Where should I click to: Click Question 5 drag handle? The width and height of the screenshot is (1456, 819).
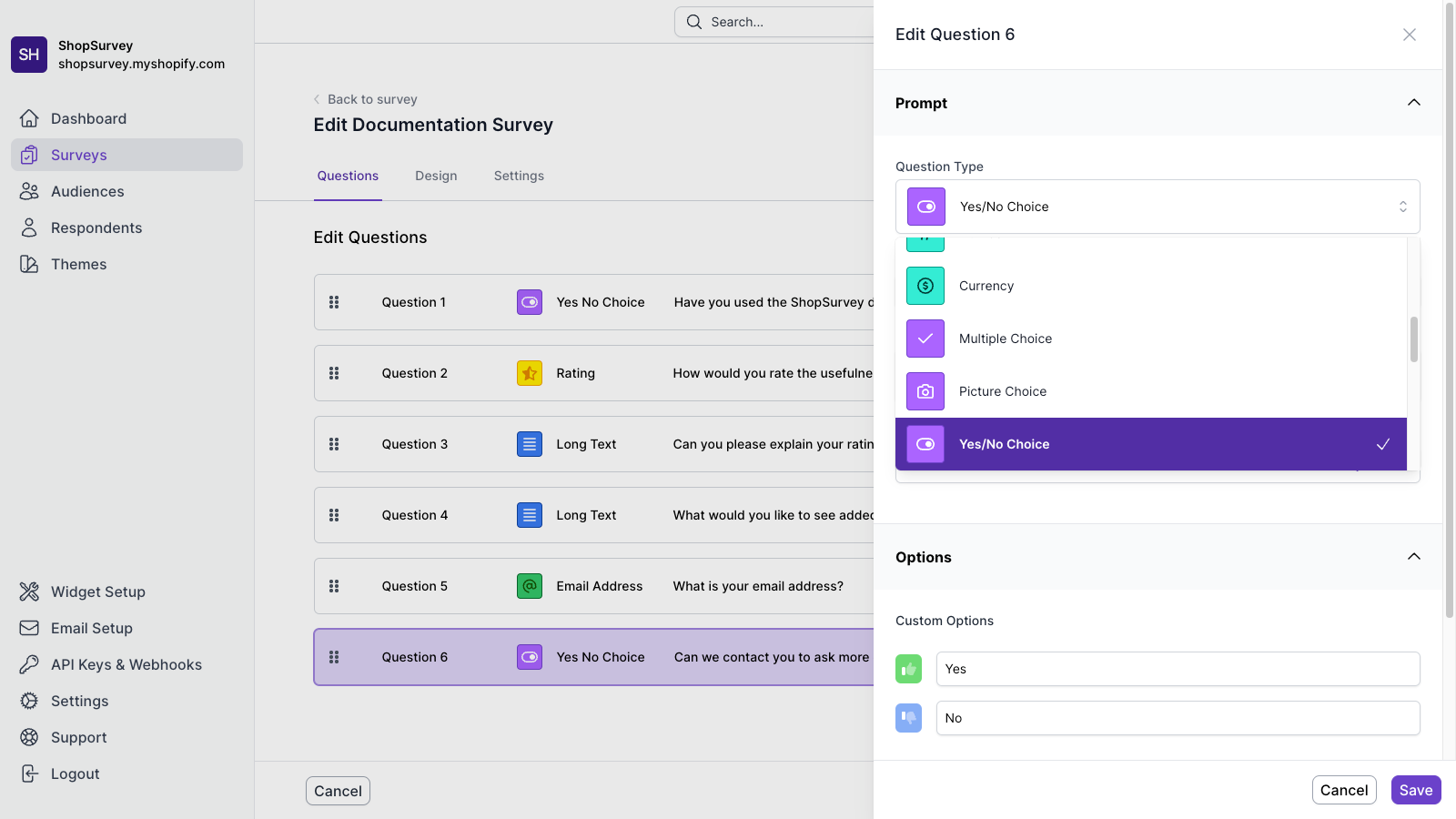tap(334, 586)
